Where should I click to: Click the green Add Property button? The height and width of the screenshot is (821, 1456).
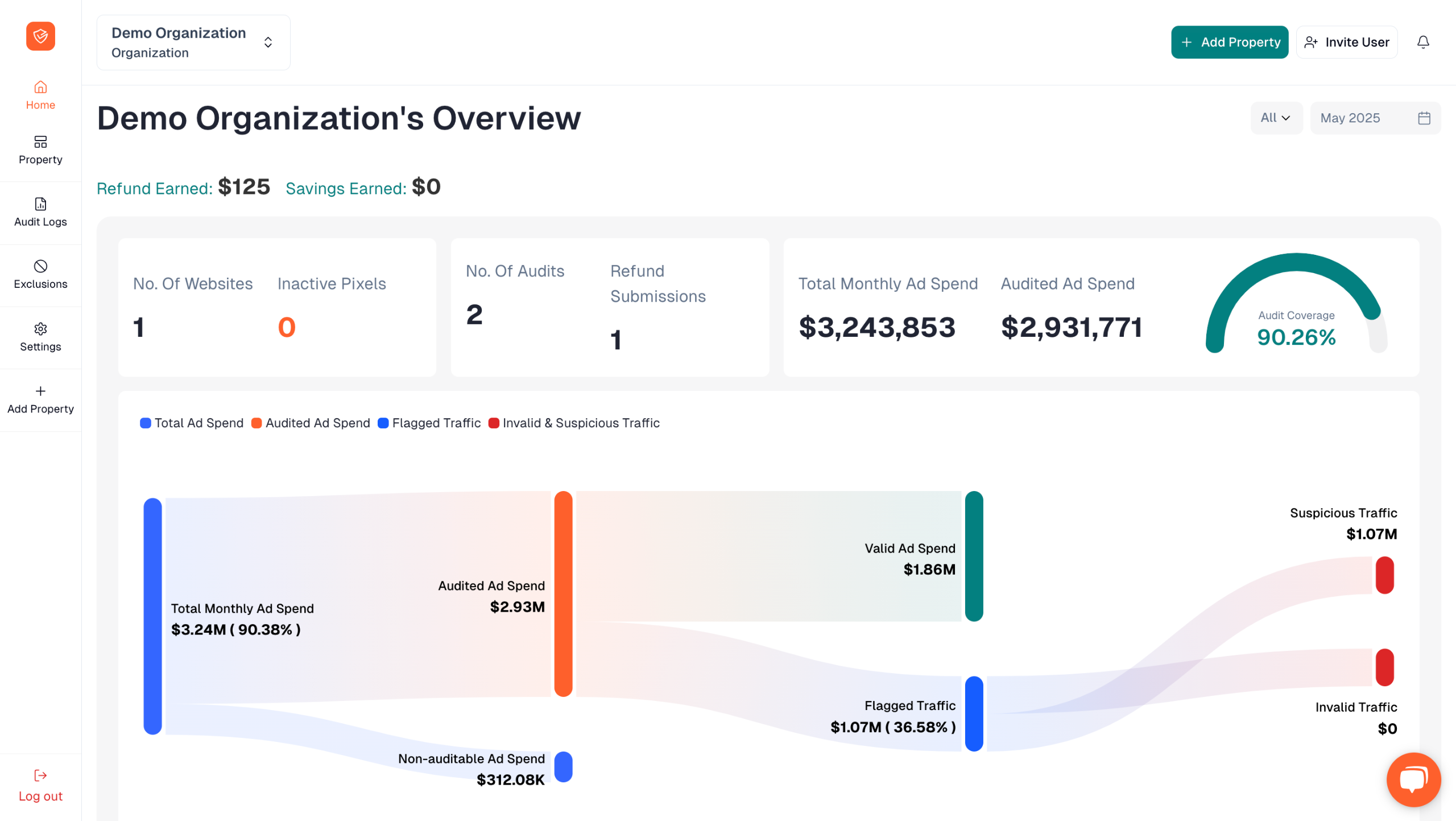1229,42
